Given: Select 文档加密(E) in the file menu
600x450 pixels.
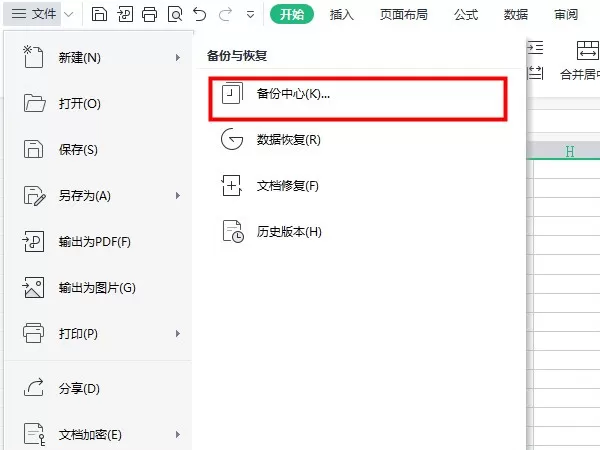Looking at the screenshot, I should point(98,434).
